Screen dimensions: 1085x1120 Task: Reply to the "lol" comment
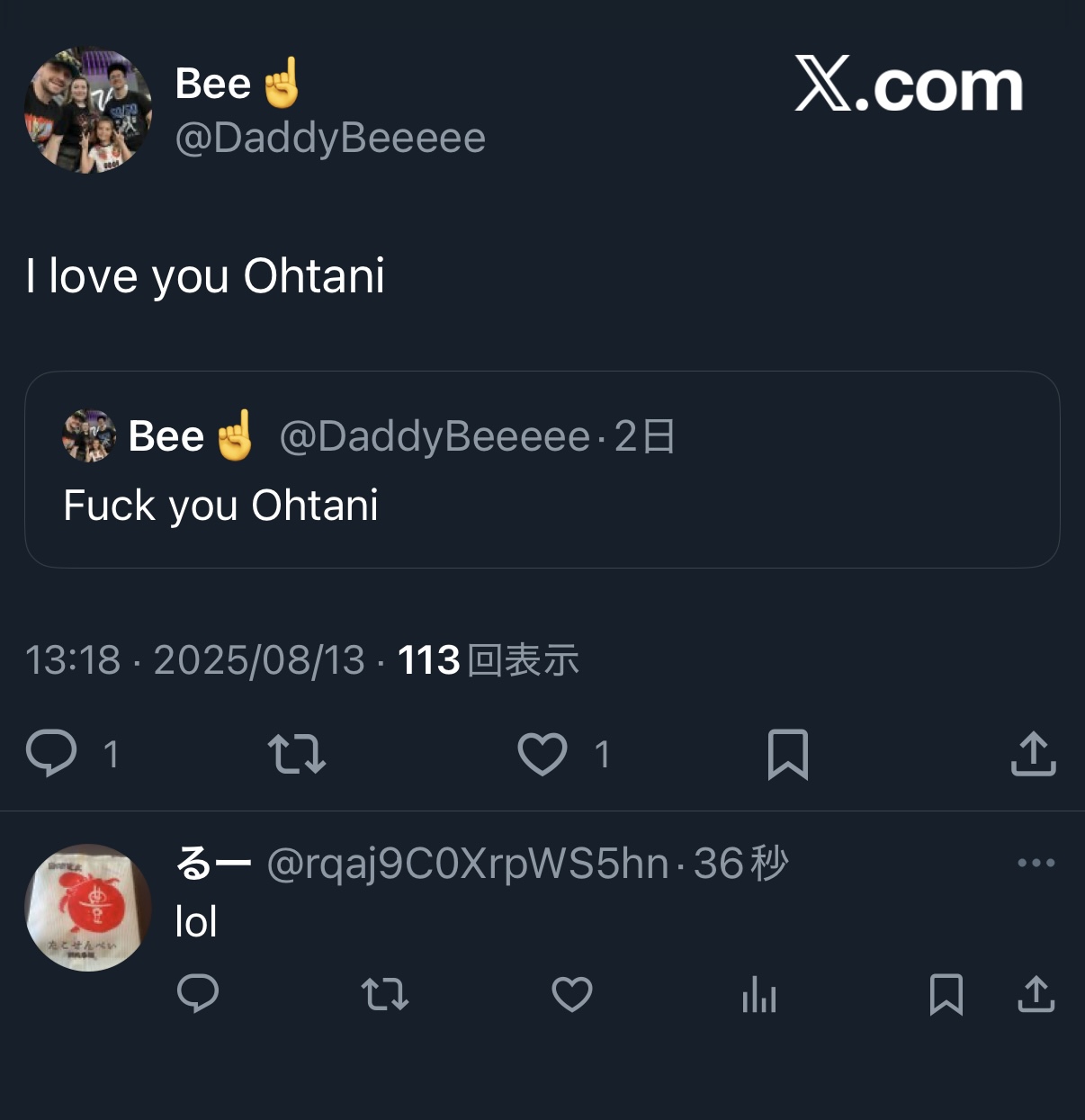198,994
